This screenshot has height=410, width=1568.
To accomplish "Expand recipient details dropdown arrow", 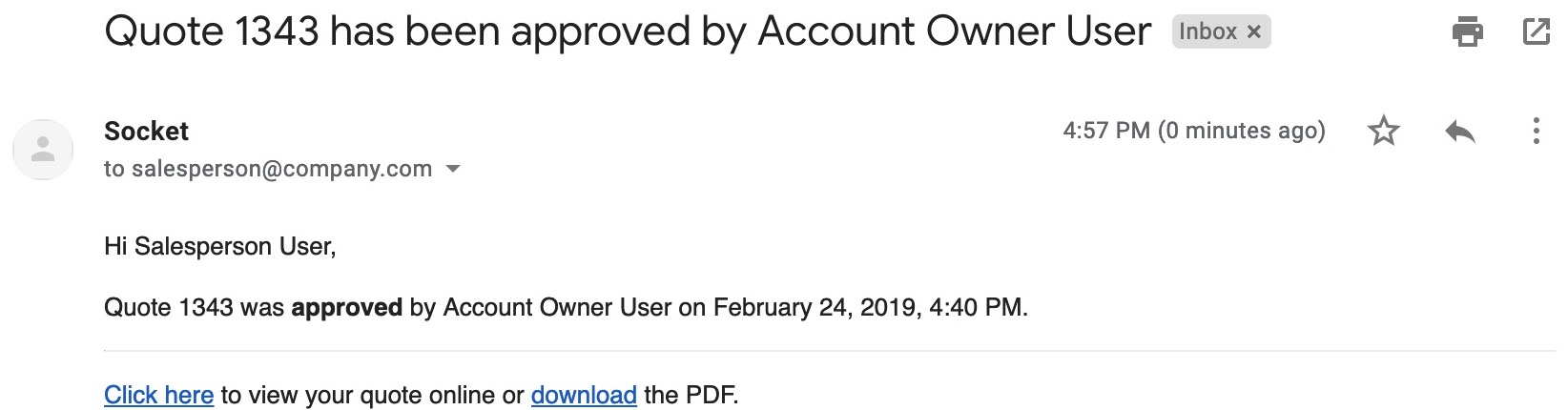I will click(453, 170).
